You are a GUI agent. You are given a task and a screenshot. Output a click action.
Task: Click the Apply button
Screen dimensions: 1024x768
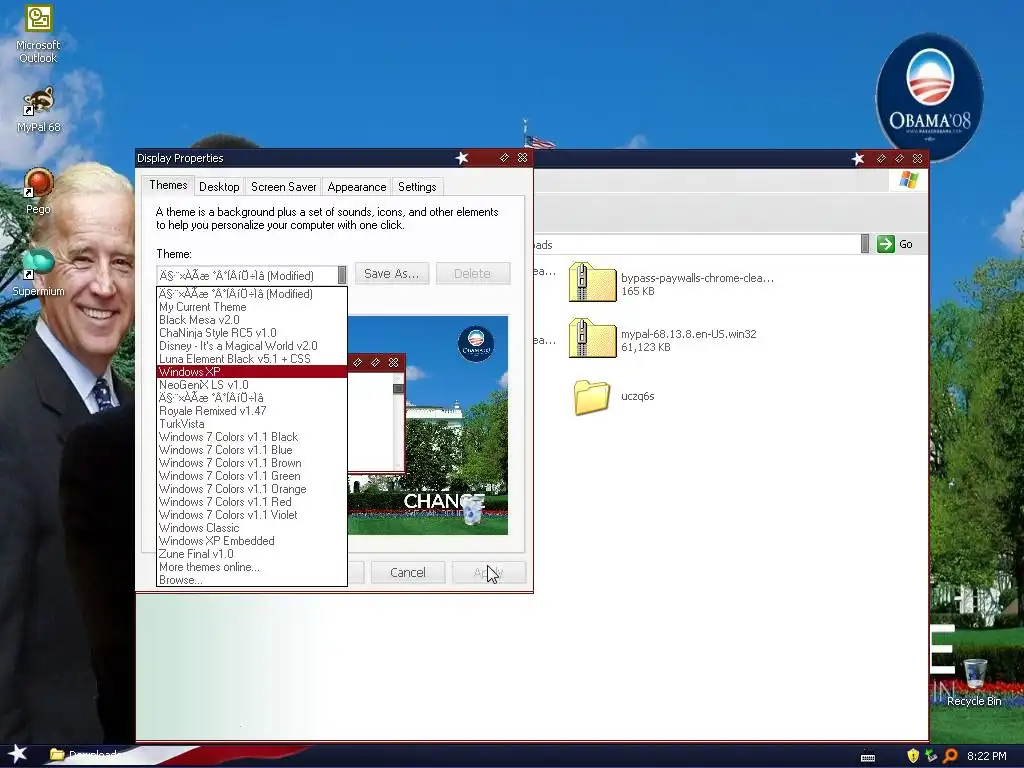click(488, 572)
